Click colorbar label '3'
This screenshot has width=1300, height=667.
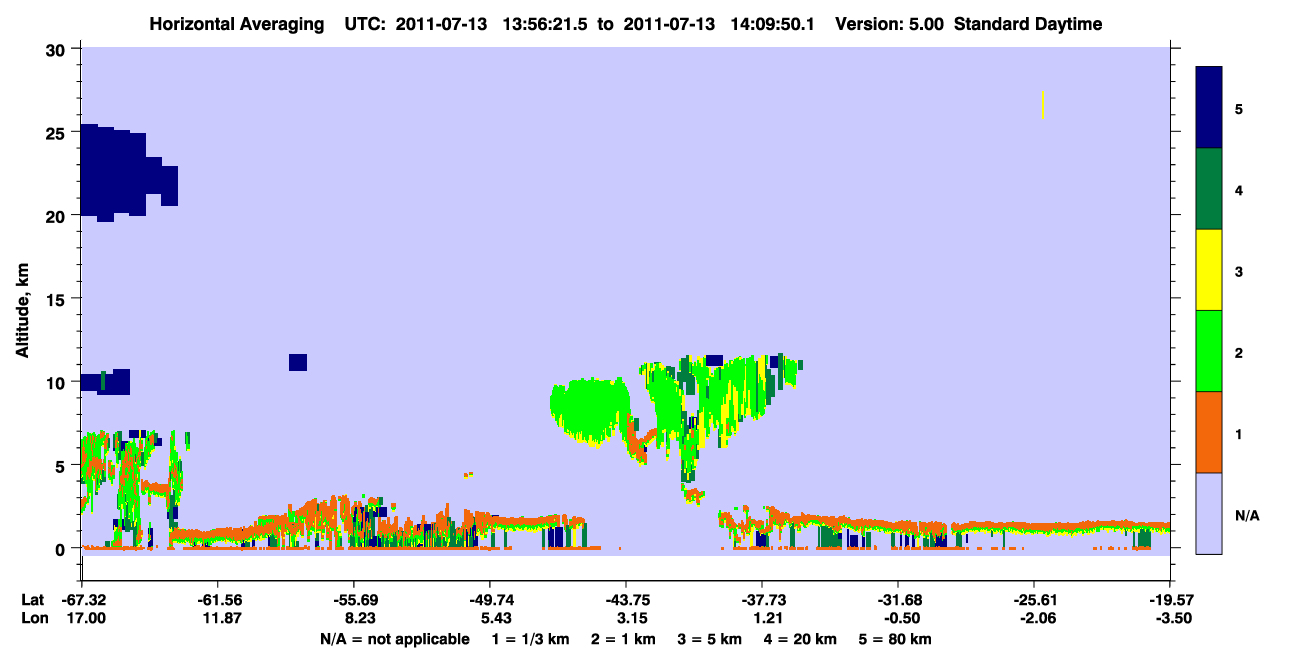1239,270
